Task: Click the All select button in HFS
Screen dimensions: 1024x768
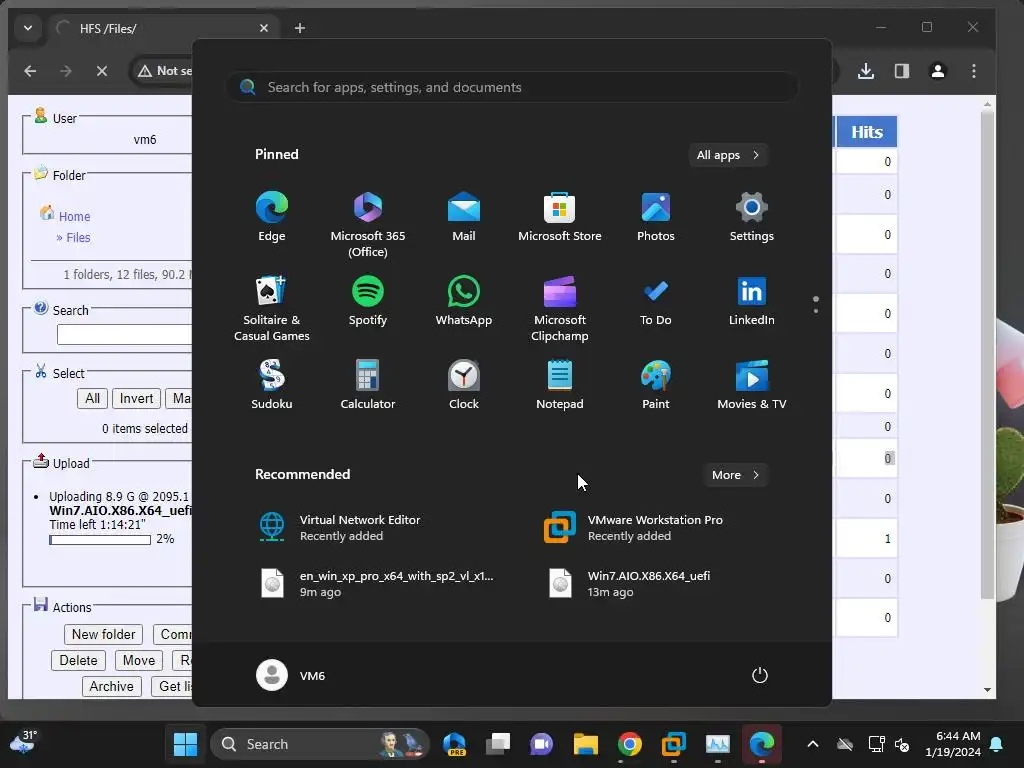Action: (93, 398)
